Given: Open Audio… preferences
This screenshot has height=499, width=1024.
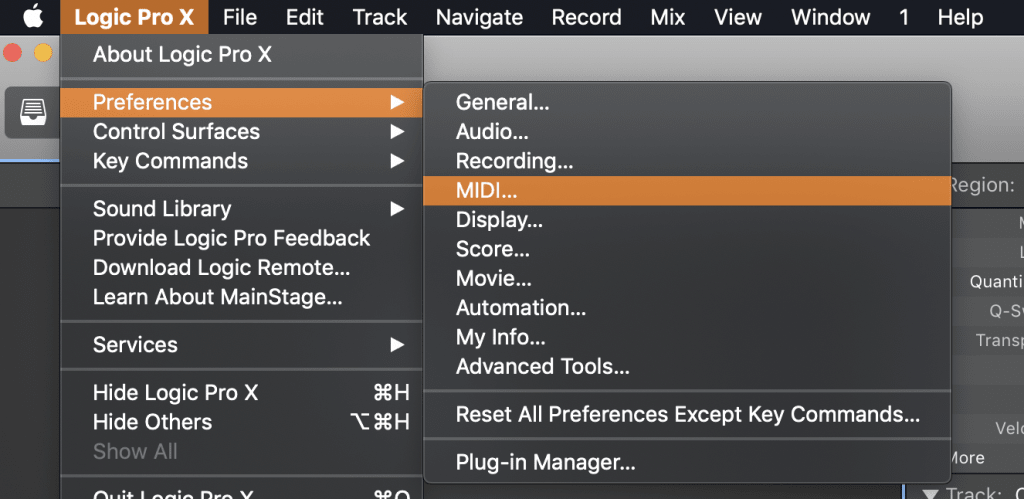Looking at the screenshot, I should 687,132.
